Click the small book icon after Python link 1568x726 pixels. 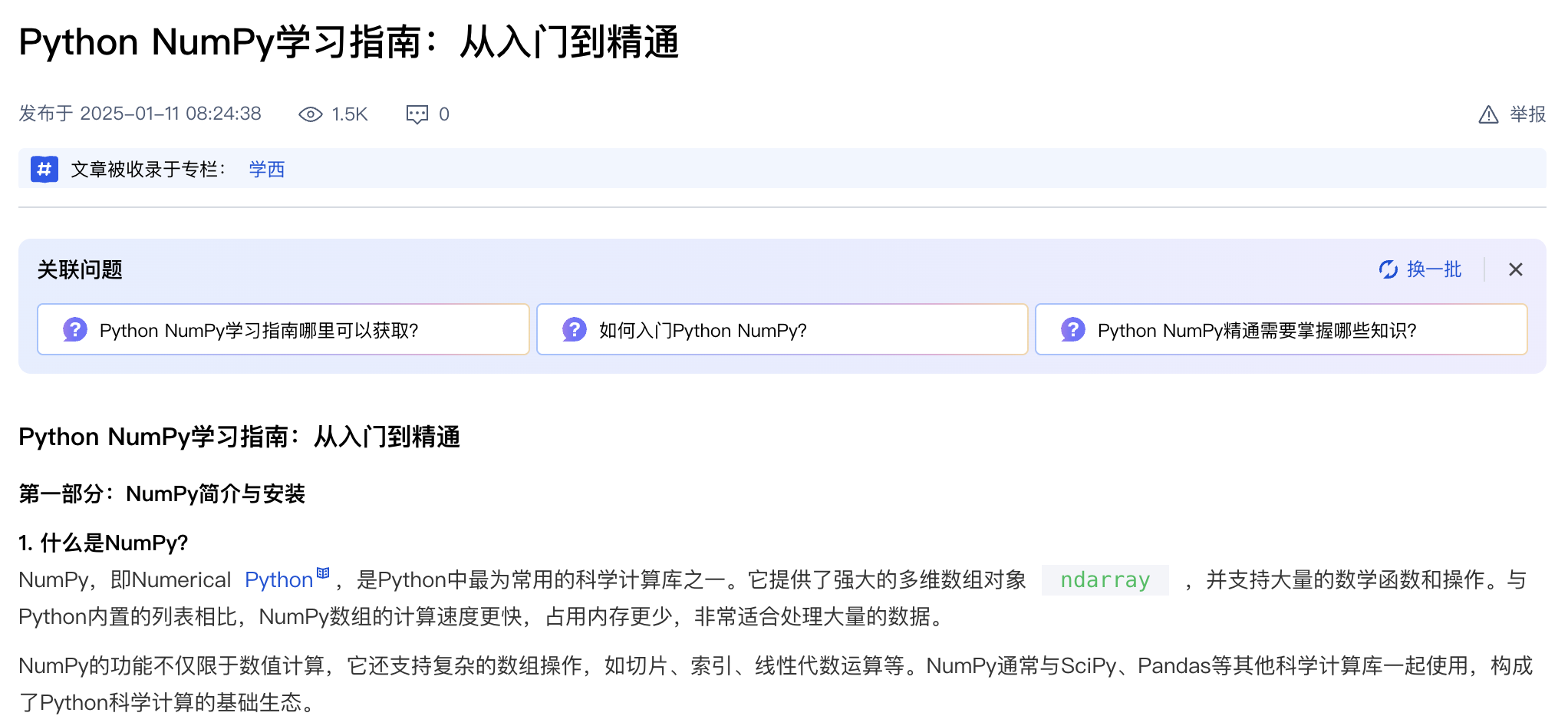coord(323,573)
